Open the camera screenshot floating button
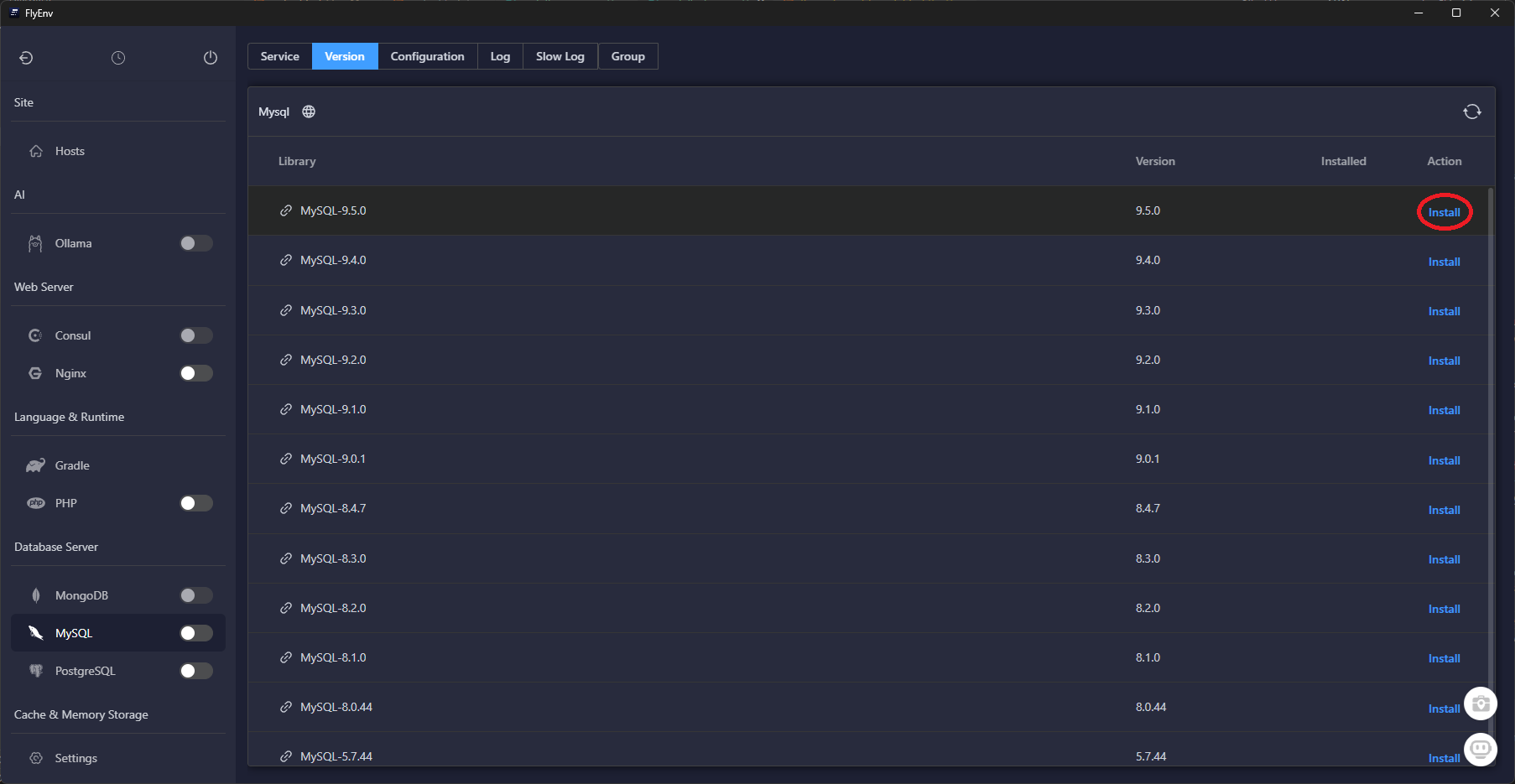This screenshot has height=784, width=1515. [x=1481, y=704]
